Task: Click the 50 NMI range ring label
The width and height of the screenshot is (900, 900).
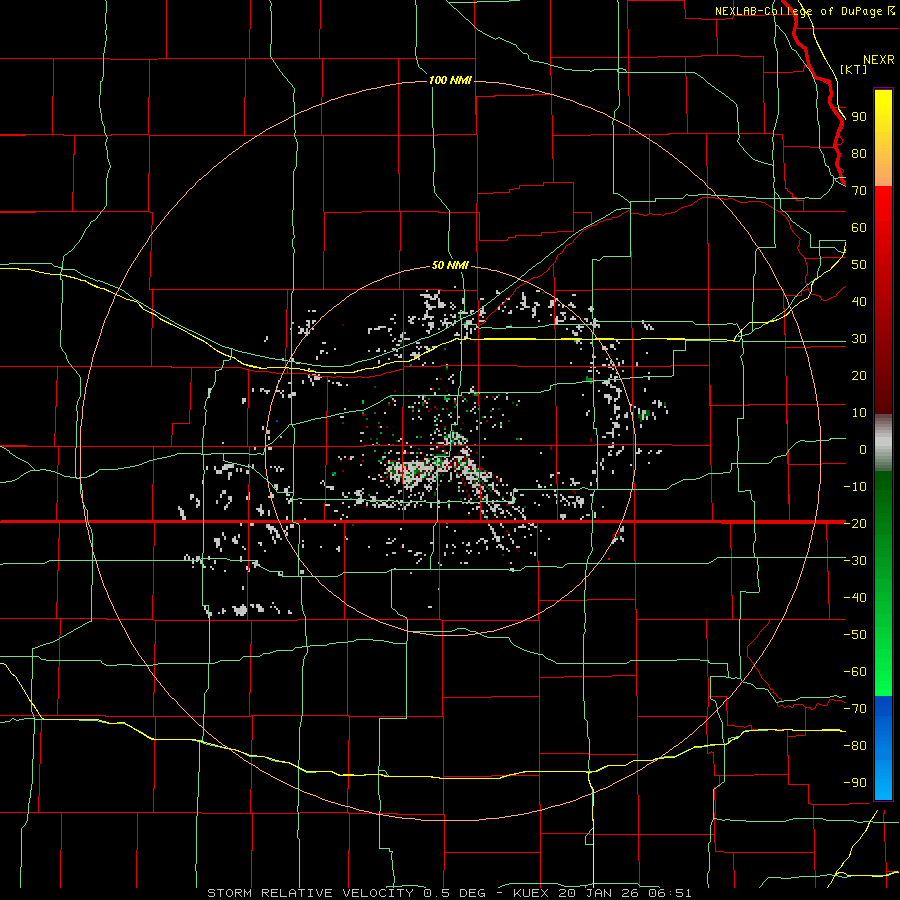Action: pos(450,265)
